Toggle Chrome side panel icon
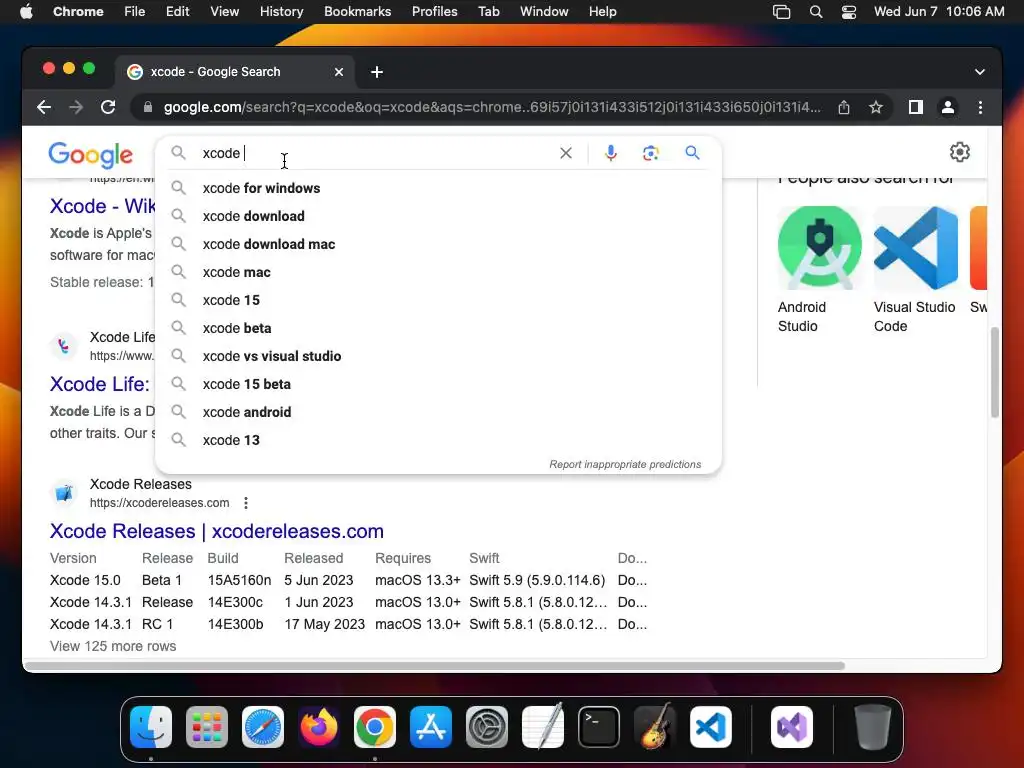The height and width of the screenshot is (768, 1024). tap(916, 107)
